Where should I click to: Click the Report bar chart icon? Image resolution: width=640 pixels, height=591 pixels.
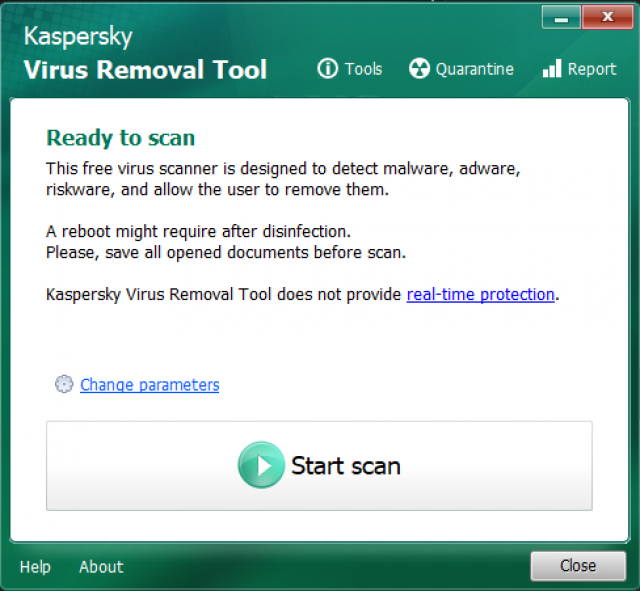click(x=551, y=69)
